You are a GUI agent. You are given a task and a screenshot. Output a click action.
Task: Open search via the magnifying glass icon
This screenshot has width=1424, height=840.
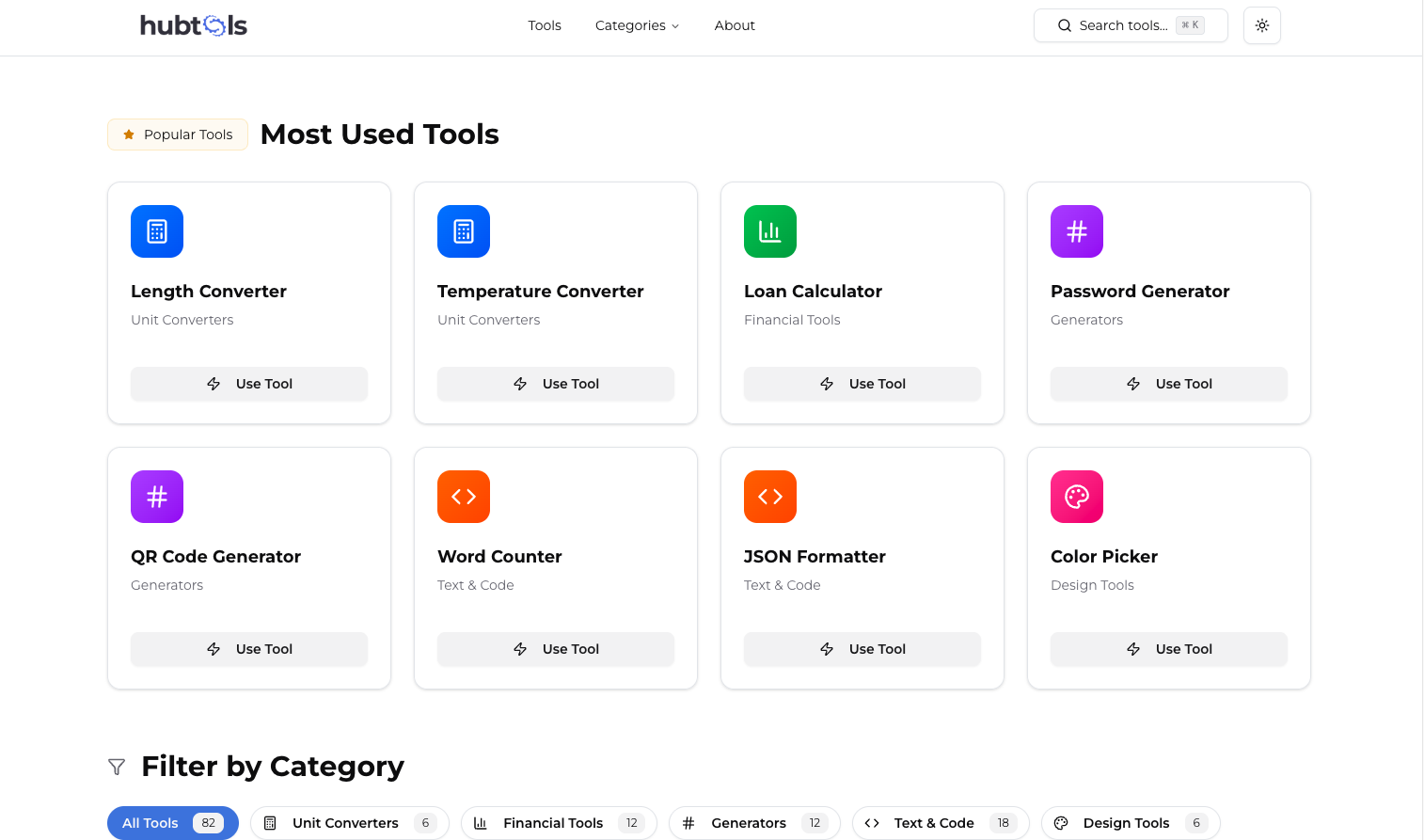(1064, 25)
